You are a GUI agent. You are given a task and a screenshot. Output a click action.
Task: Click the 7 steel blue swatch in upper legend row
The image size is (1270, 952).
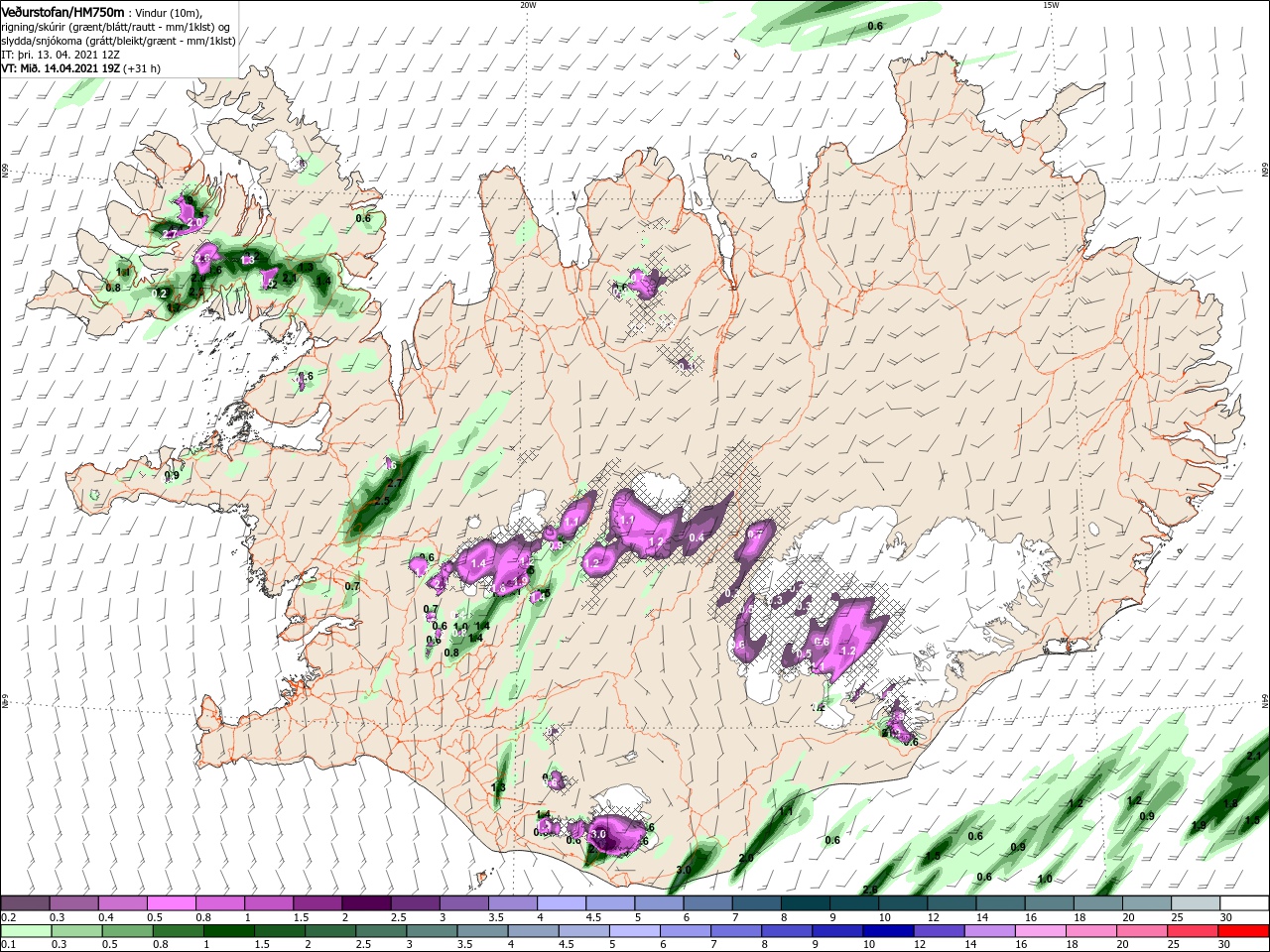tap(755, 903)
